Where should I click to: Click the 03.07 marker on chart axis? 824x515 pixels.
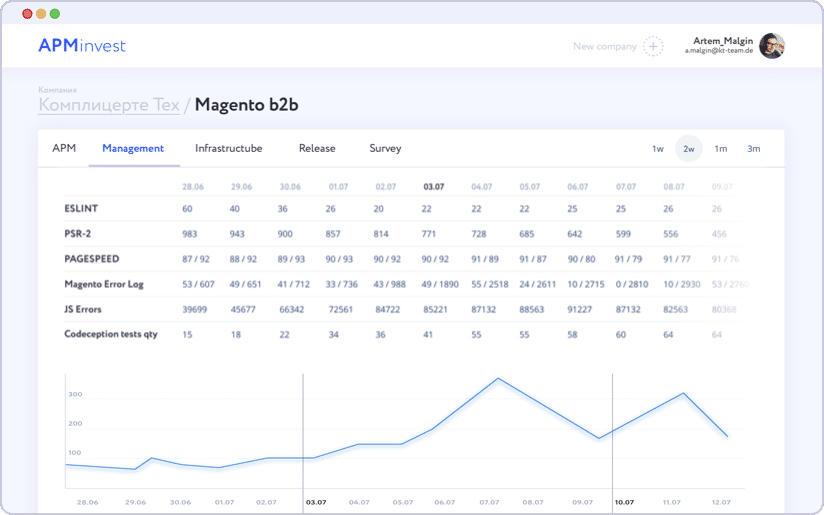(x=315, y=502)
